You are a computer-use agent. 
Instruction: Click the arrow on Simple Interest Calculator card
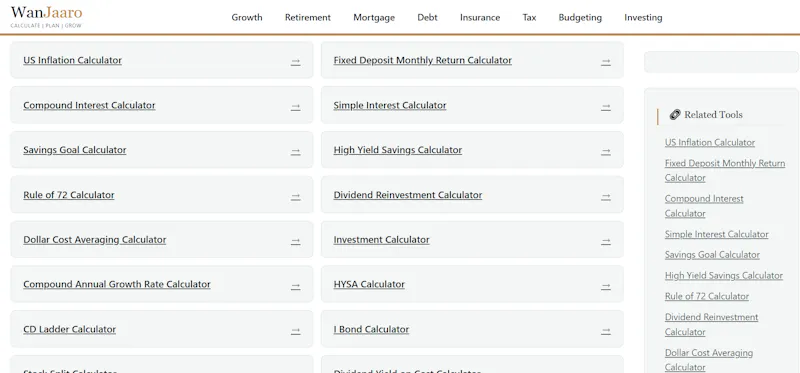(x=606, y=106)
